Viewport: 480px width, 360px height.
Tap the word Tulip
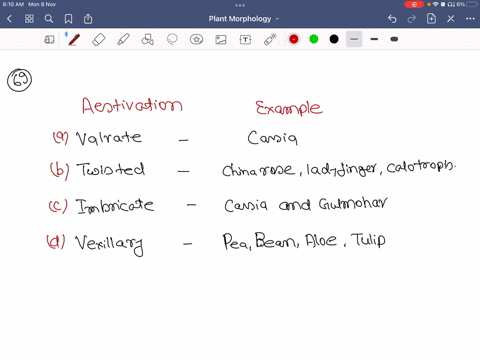(368, 240)
